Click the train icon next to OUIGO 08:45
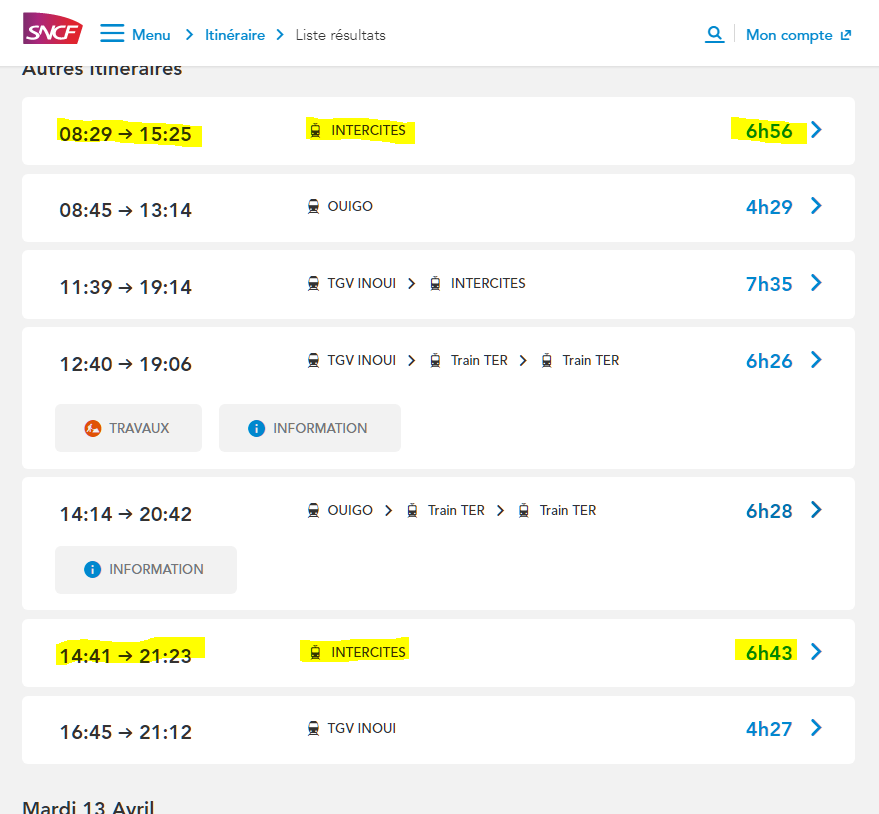879x814 pixels. coord(314,206)
